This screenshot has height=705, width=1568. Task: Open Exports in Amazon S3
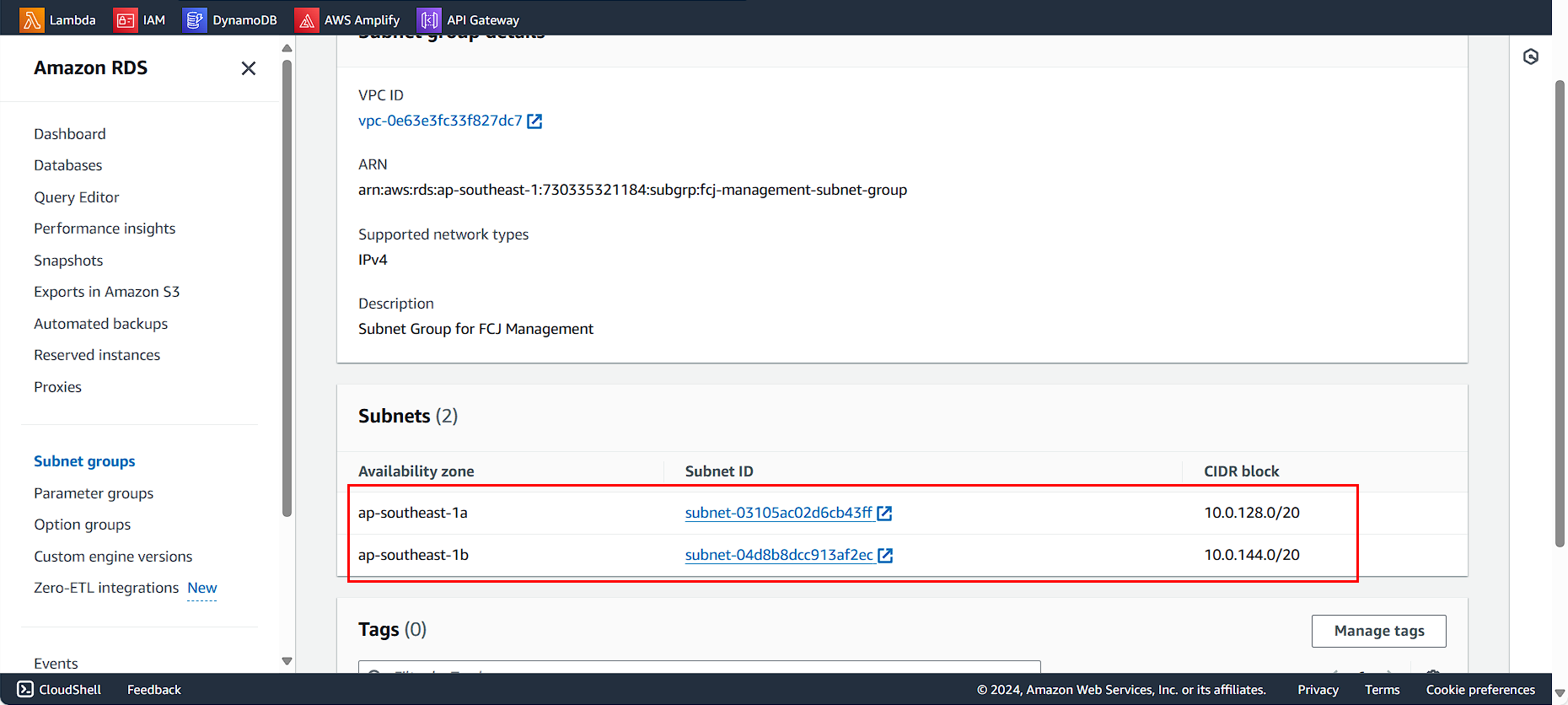click(107, 292)
